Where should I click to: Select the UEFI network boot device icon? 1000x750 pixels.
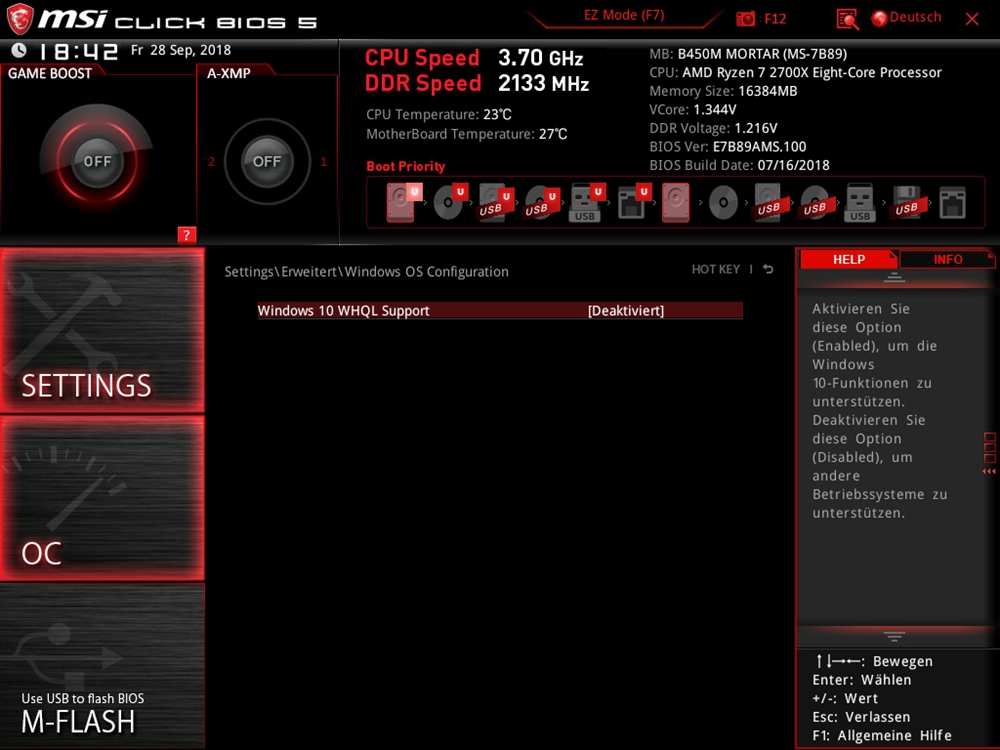pyautogui.click(x=634, y=202)
